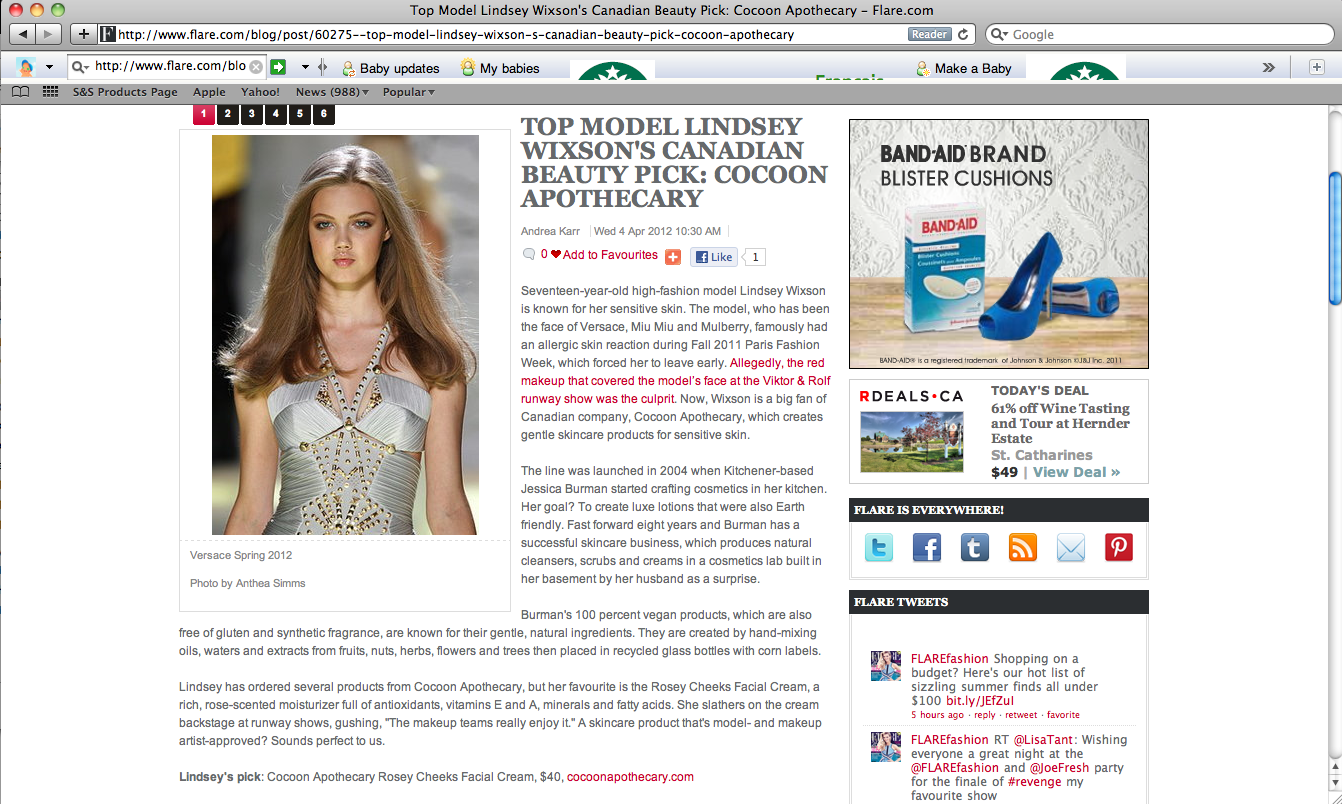Click the avatar icon in the extension toolbar
The width and height of the screenshot is (1342, 804).
click(x=26, y=67)
